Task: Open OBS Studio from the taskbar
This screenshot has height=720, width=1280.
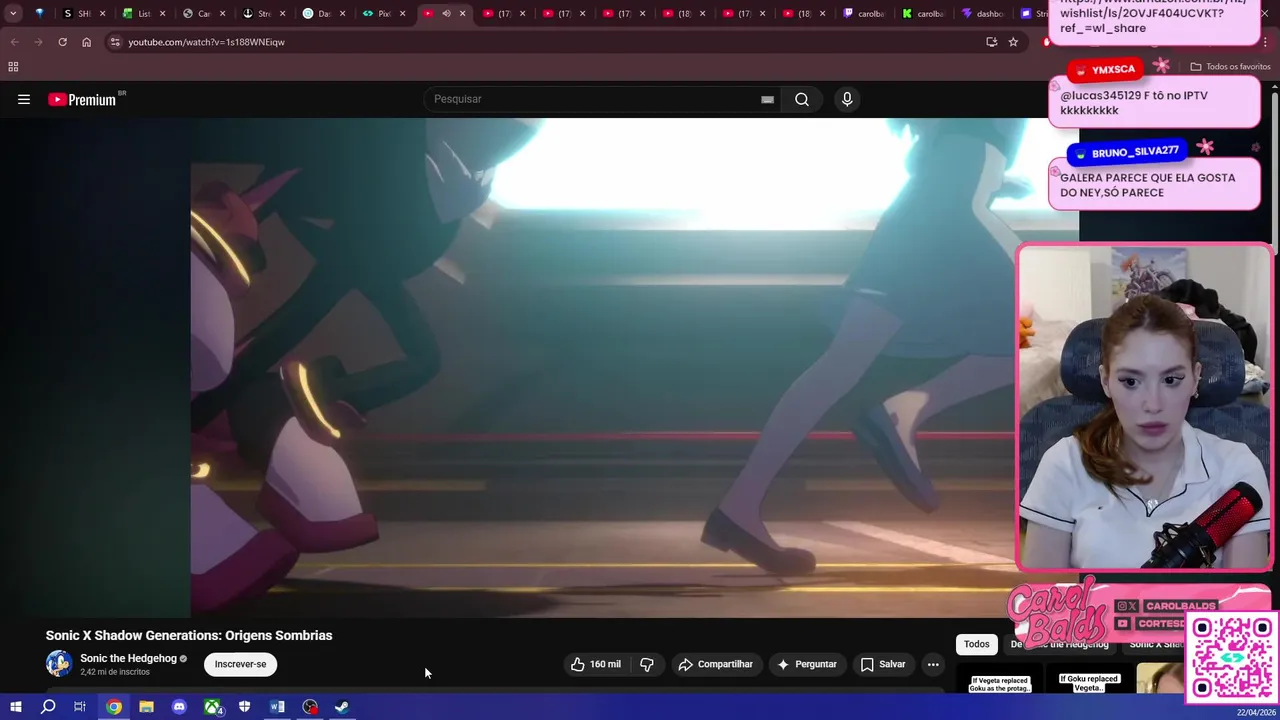Action: tap(310, 707)
